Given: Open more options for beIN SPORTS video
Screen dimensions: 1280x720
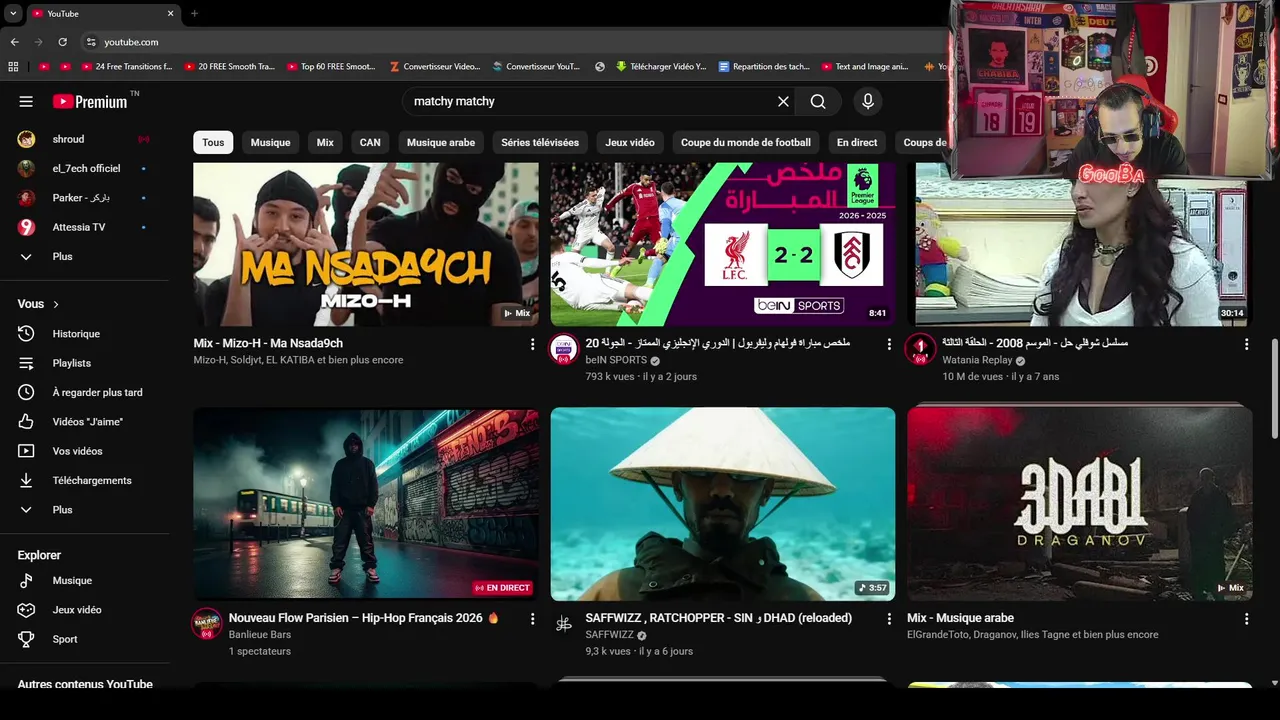Looking at the screenshot, I should click(x=889, y=344).
